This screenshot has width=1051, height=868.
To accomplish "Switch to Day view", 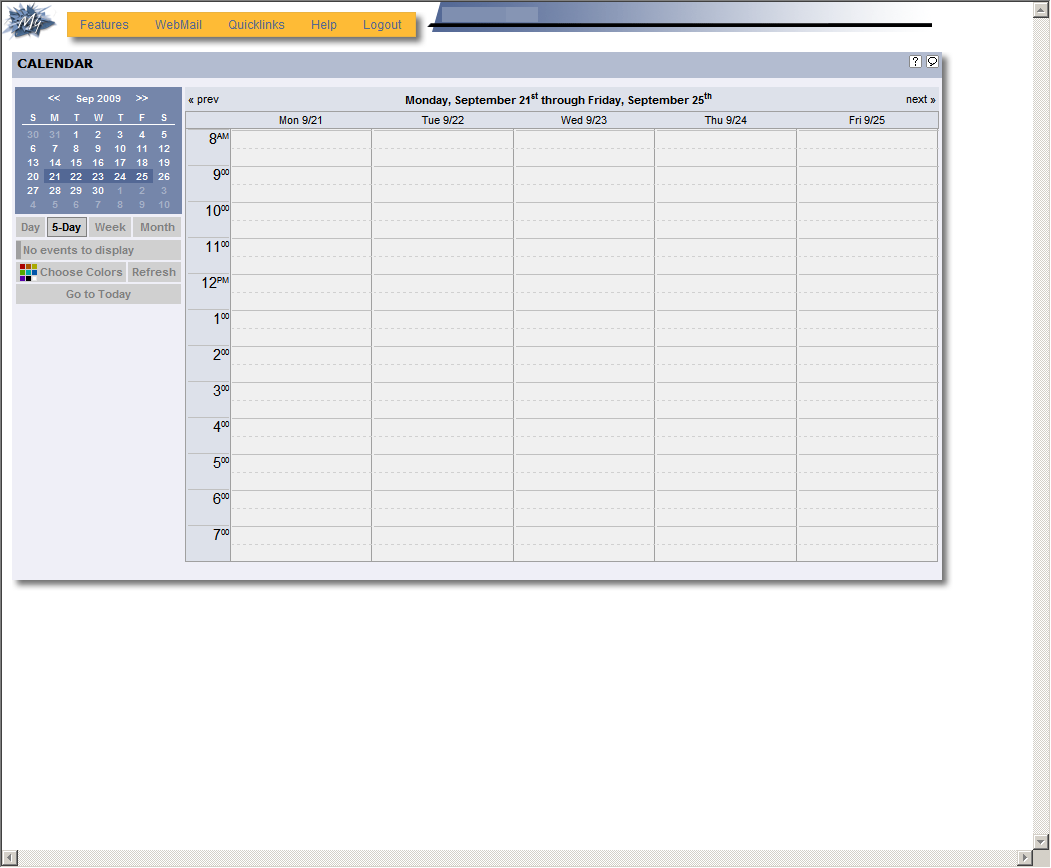I will 30,227.
